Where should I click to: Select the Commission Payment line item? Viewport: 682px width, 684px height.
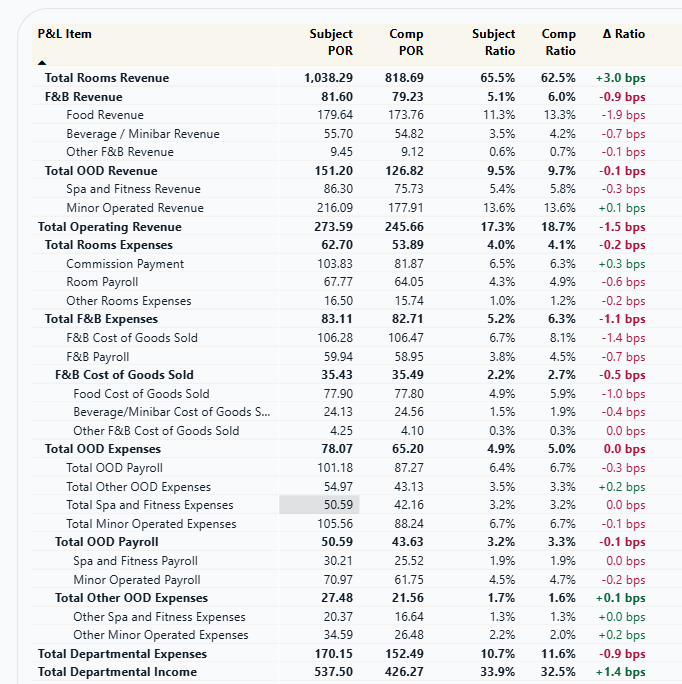coord(125,264)
